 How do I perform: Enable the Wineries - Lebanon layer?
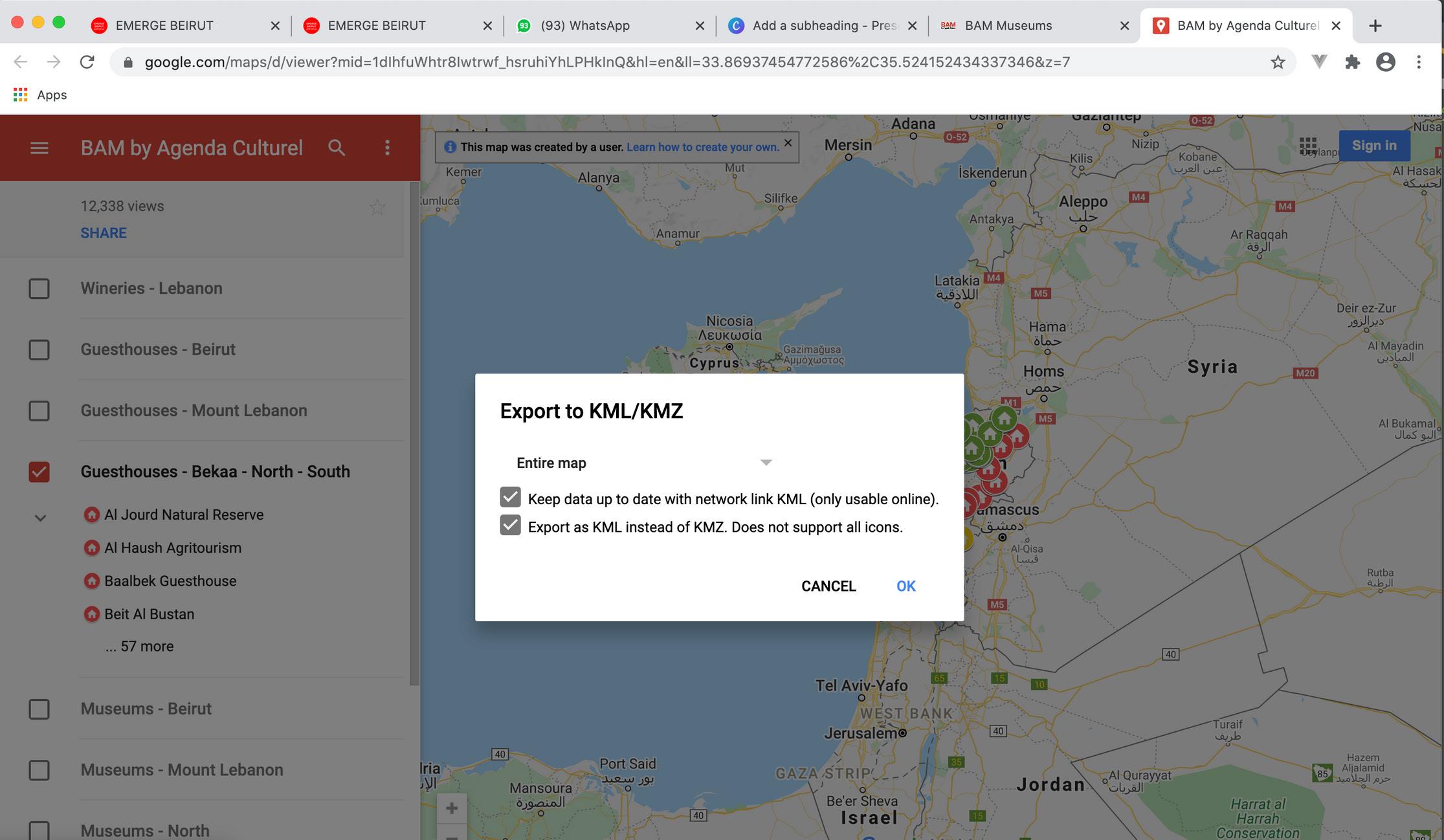[39, 289]
